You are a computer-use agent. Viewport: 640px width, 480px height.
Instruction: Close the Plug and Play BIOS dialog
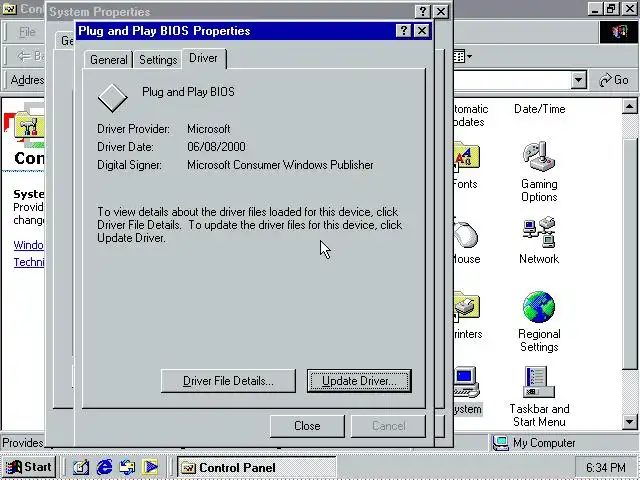click(307, 426)
